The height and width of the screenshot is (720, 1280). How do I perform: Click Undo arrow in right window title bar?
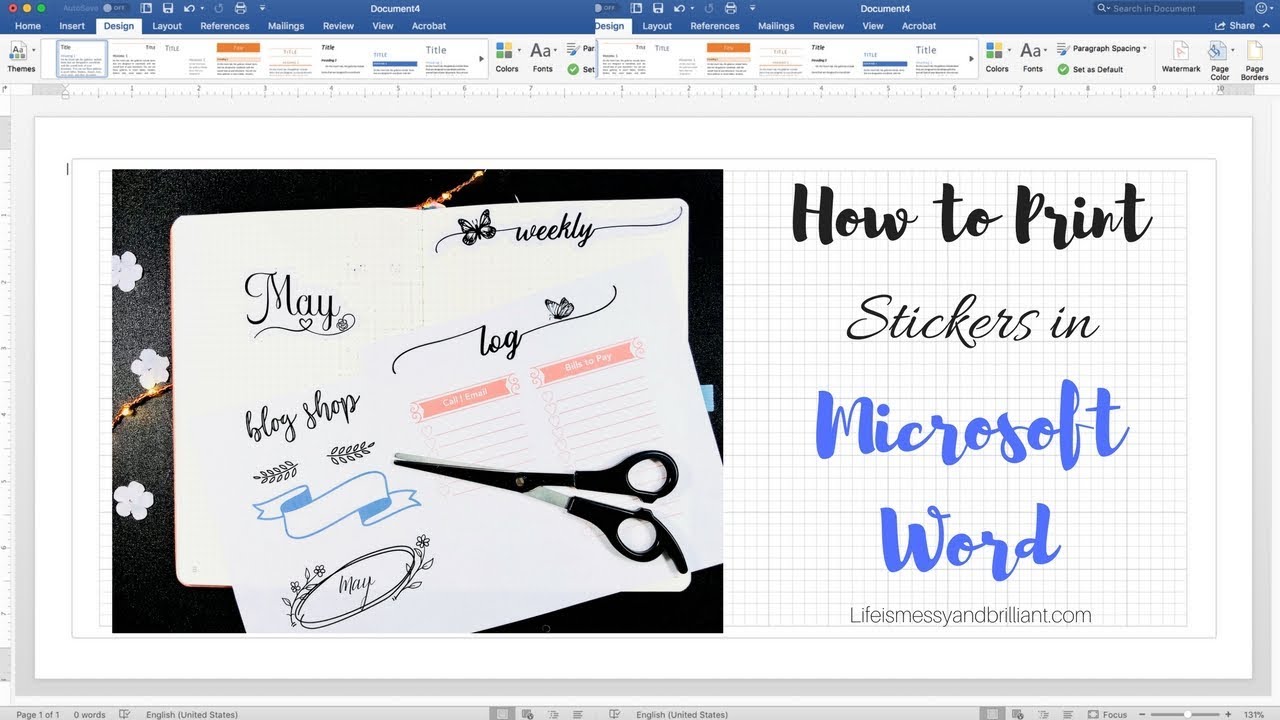tap(680, 8)
